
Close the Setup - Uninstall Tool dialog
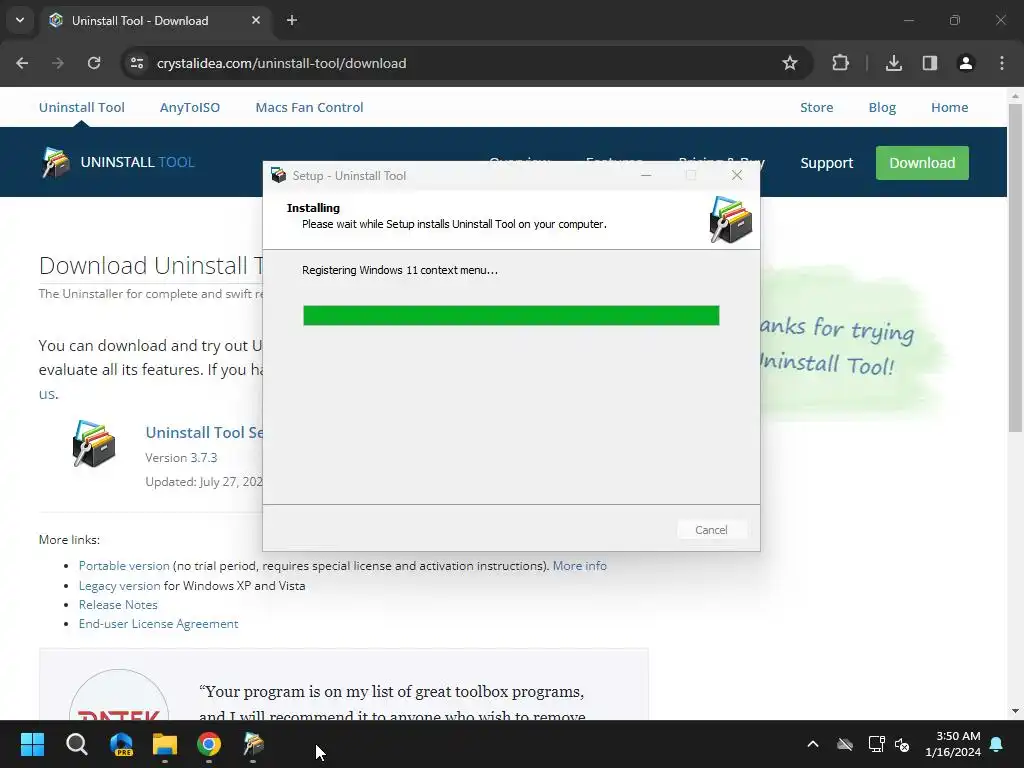coord(737,176)
